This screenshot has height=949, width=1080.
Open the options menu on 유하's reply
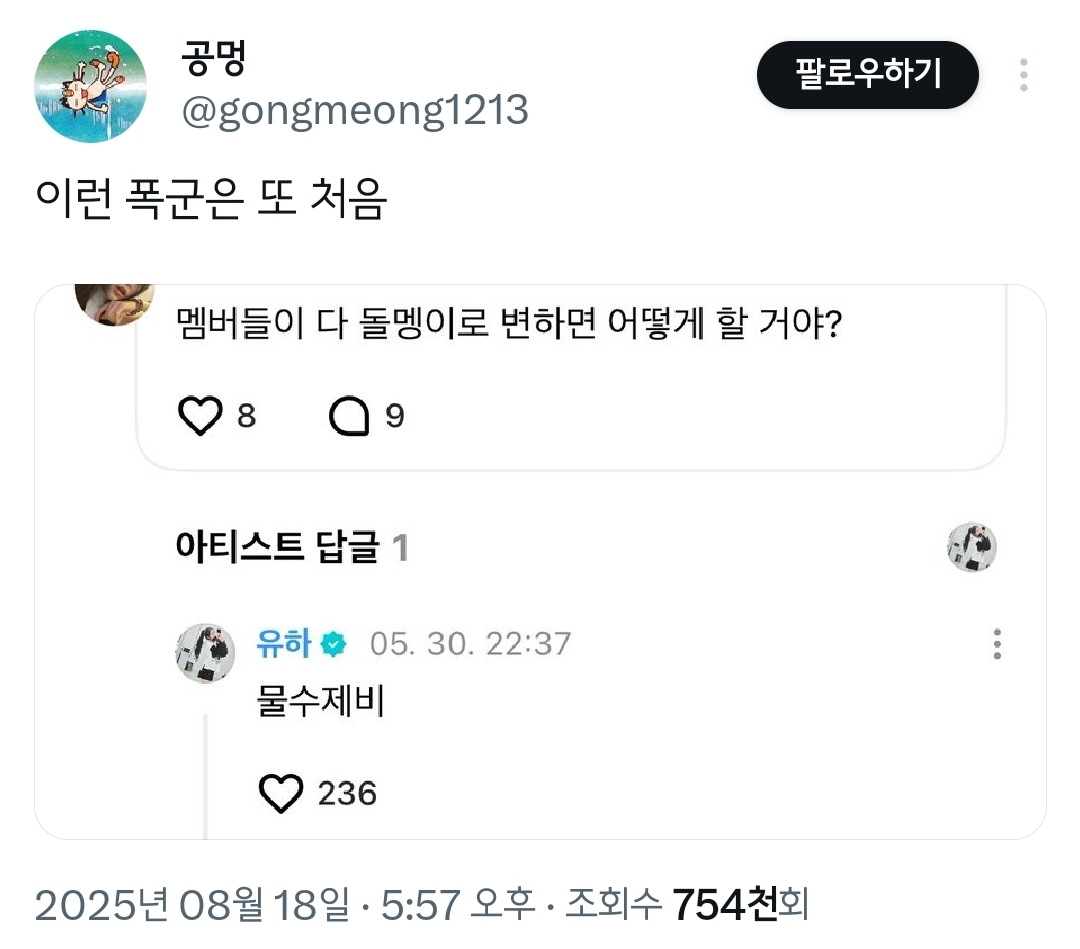[997, 644]
